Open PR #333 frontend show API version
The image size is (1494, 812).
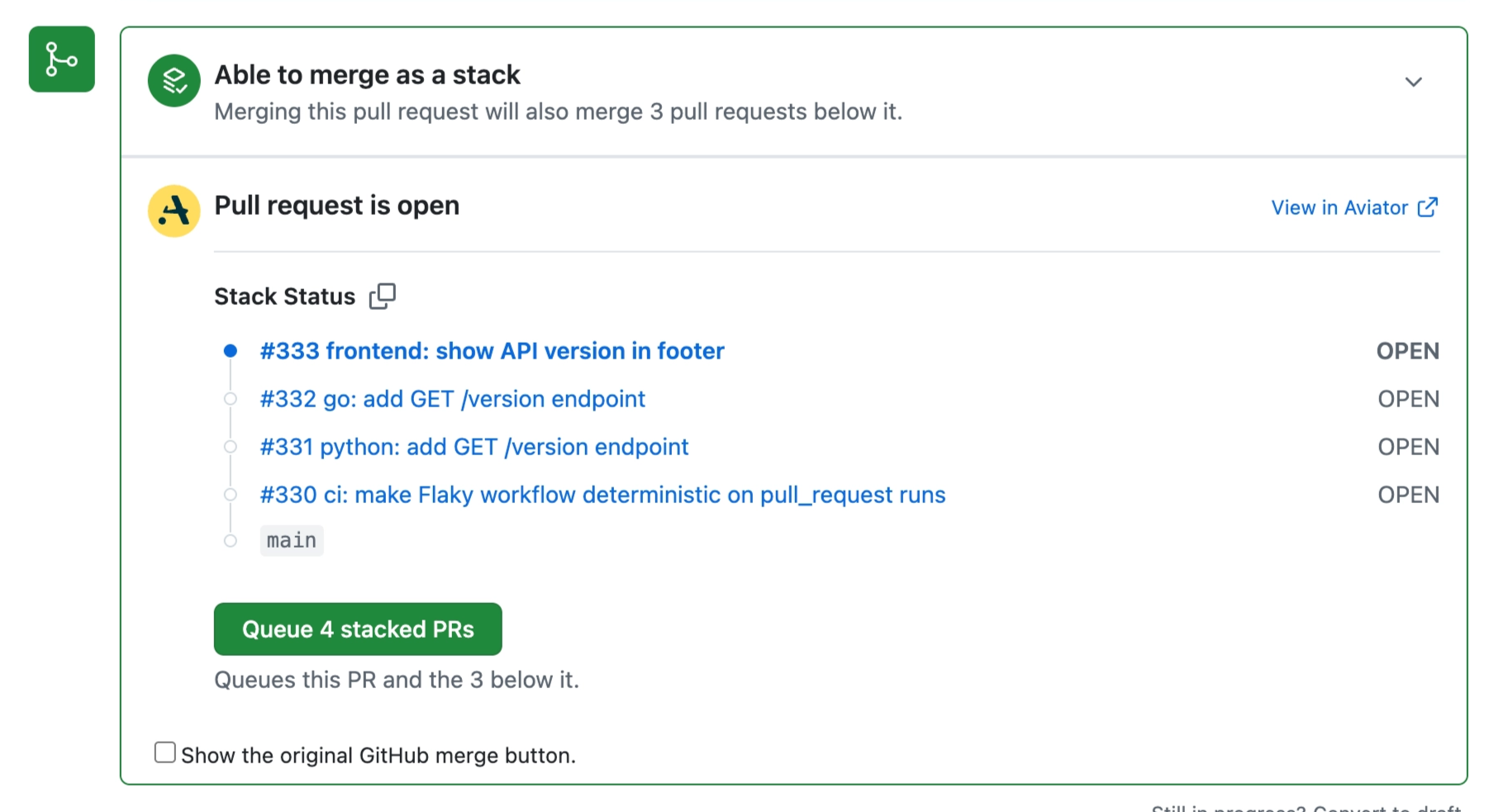[x=492, y=351]
